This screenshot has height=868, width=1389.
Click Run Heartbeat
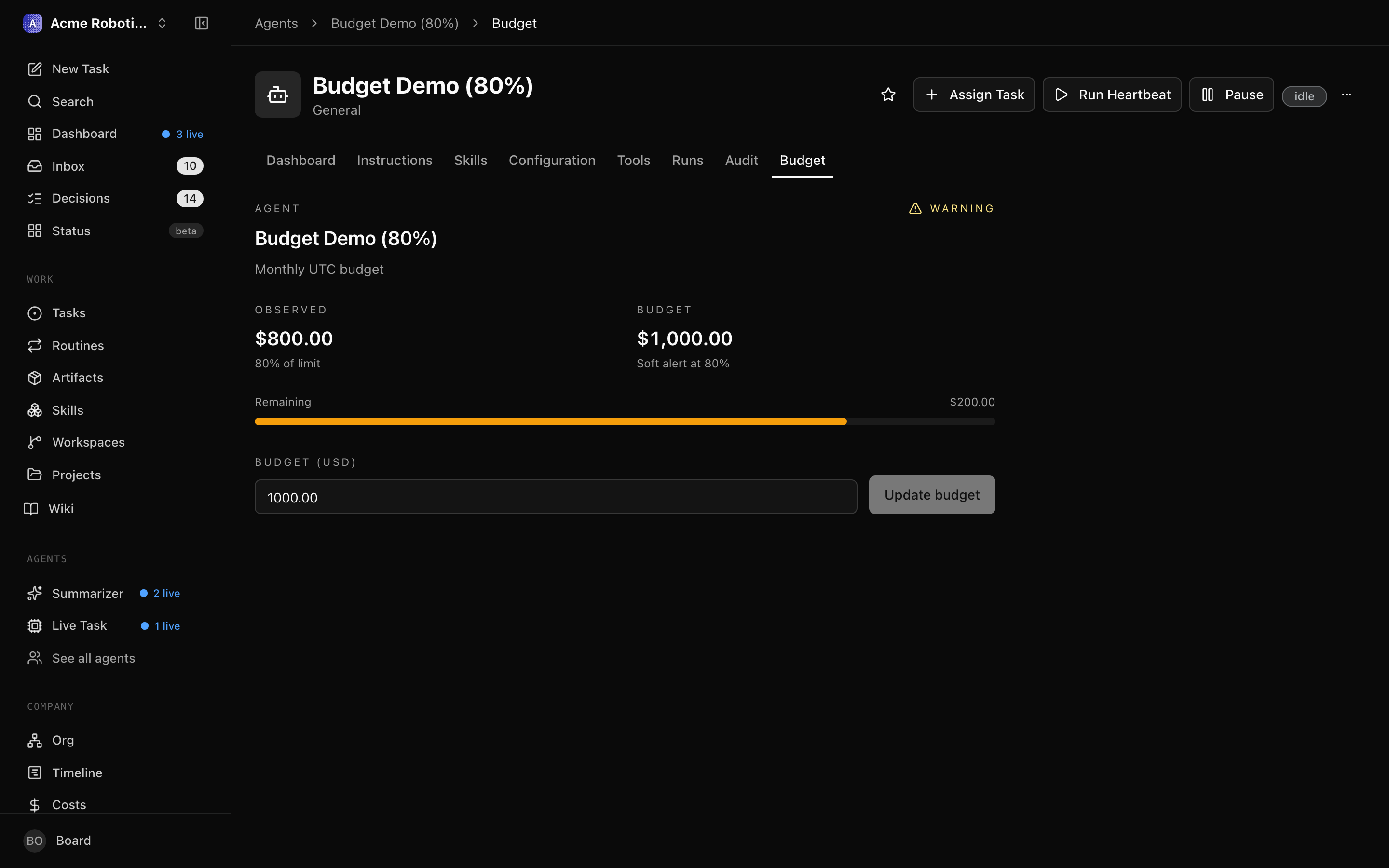[1112, 95]
